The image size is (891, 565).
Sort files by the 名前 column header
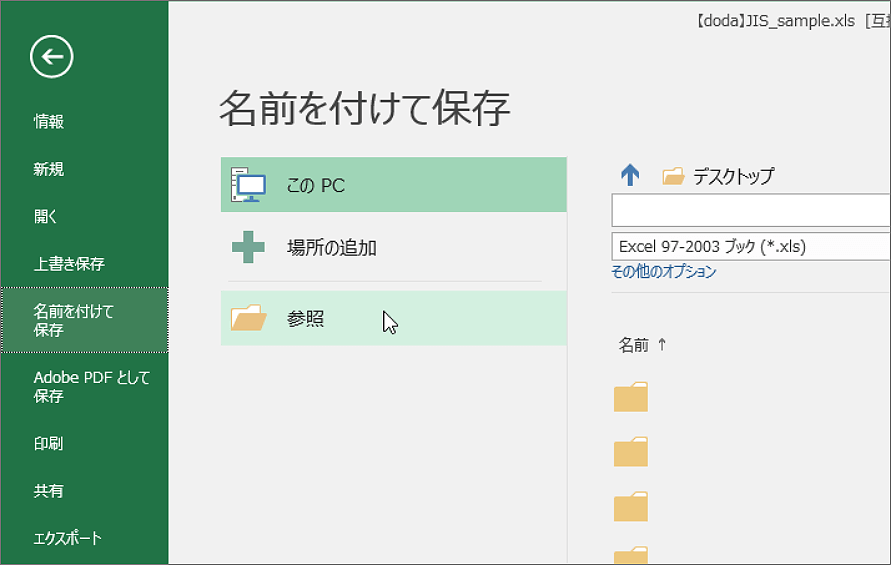pos(634,345)
